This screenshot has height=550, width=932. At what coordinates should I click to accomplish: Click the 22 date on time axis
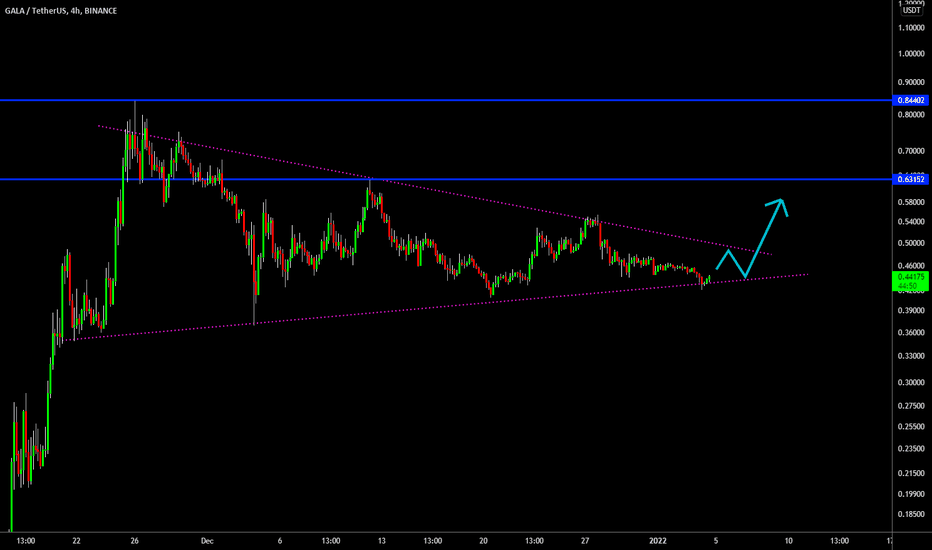76,541
